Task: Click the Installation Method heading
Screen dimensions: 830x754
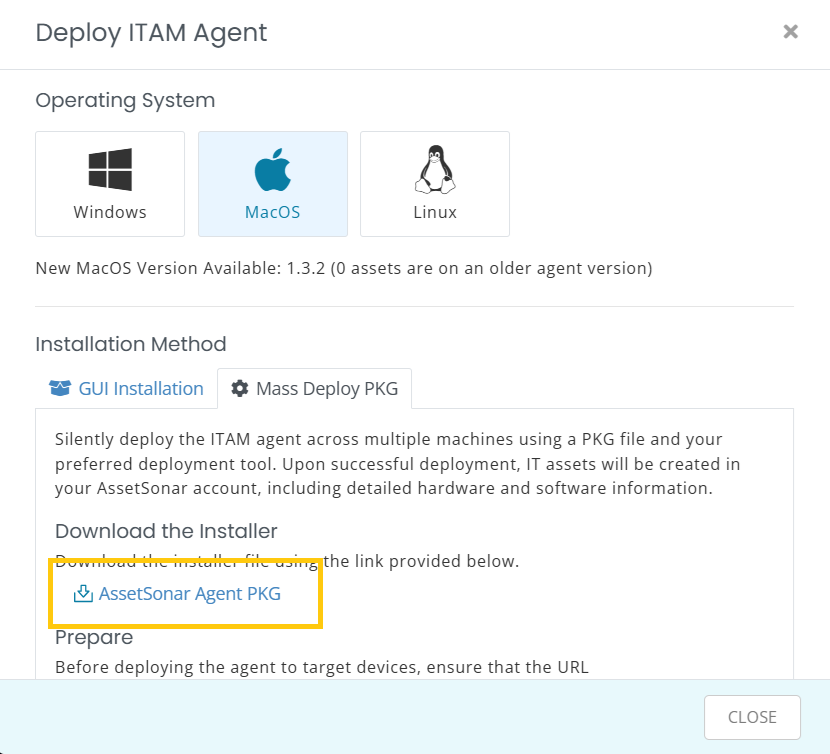Action: (131, 344)
